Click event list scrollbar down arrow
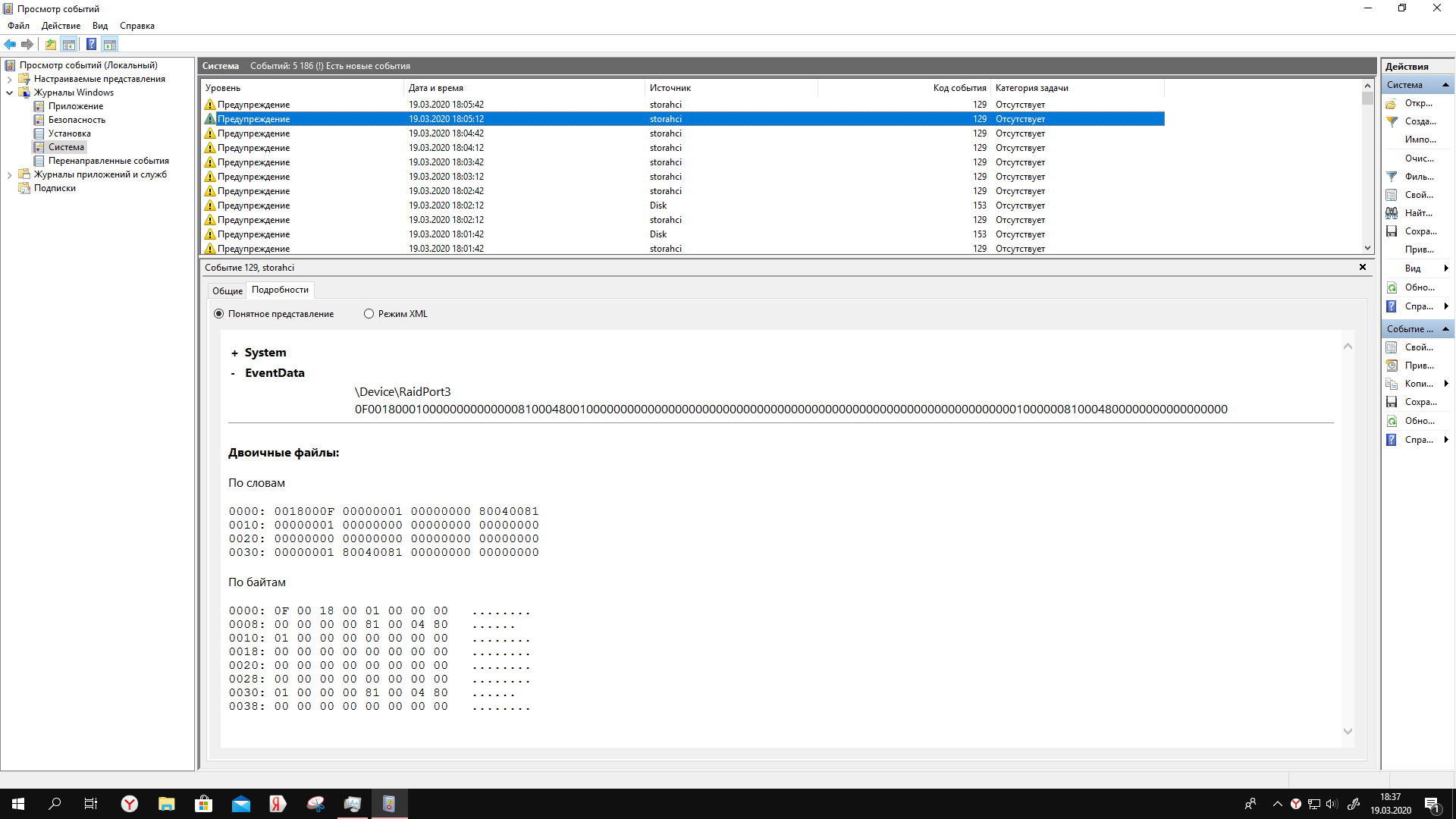The image size is (1456, 819). 1368,248
